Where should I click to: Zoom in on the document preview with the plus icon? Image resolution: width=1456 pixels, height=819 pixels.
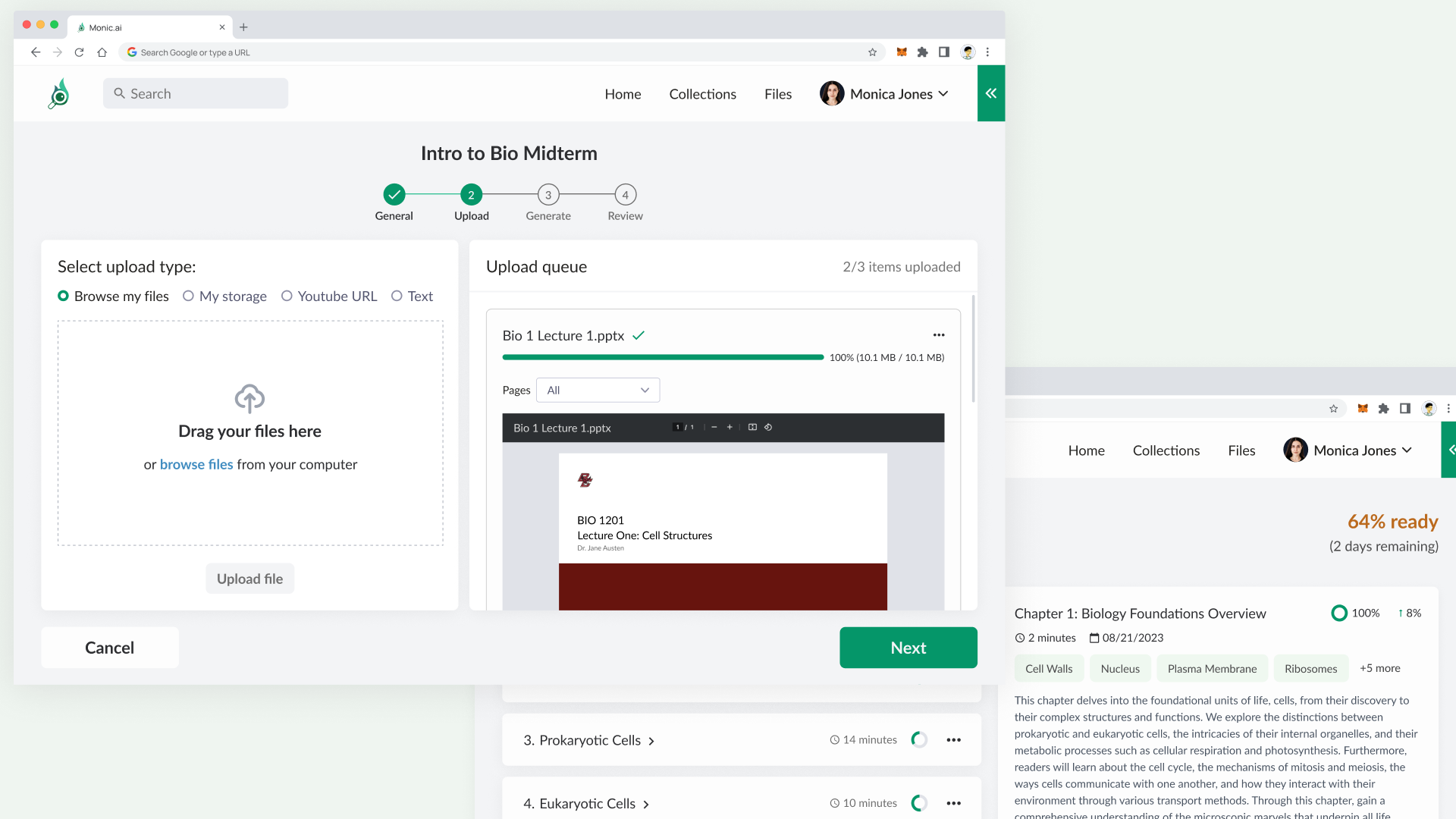(730, 428)
